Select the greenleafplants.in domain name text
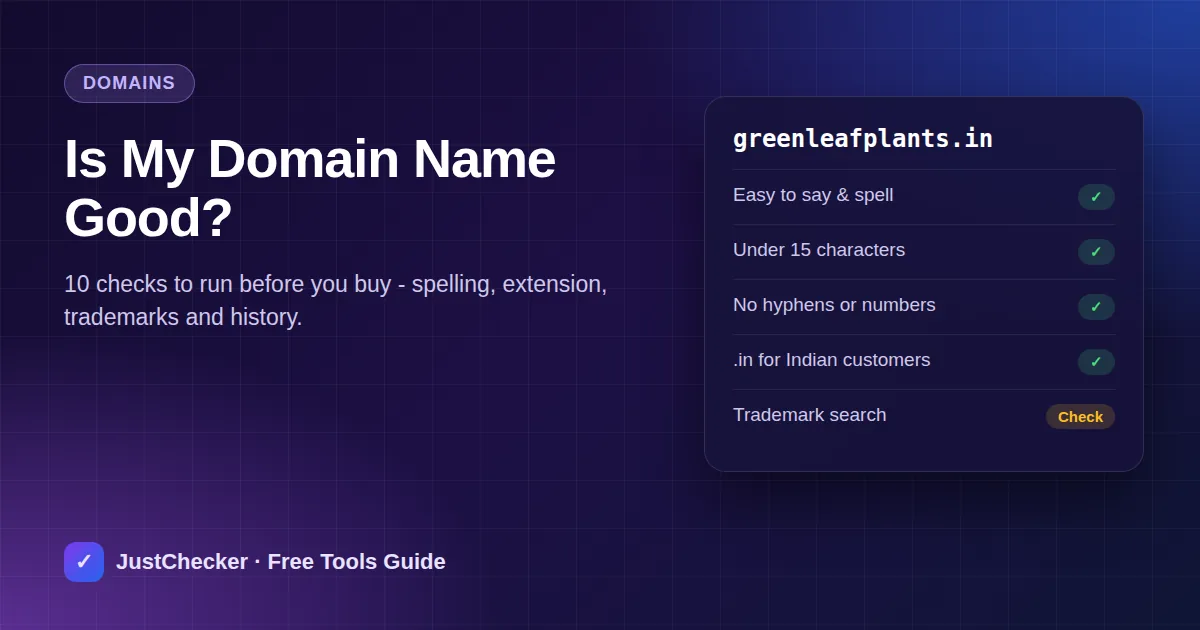 pyautogui.click(x=863, y=139)
